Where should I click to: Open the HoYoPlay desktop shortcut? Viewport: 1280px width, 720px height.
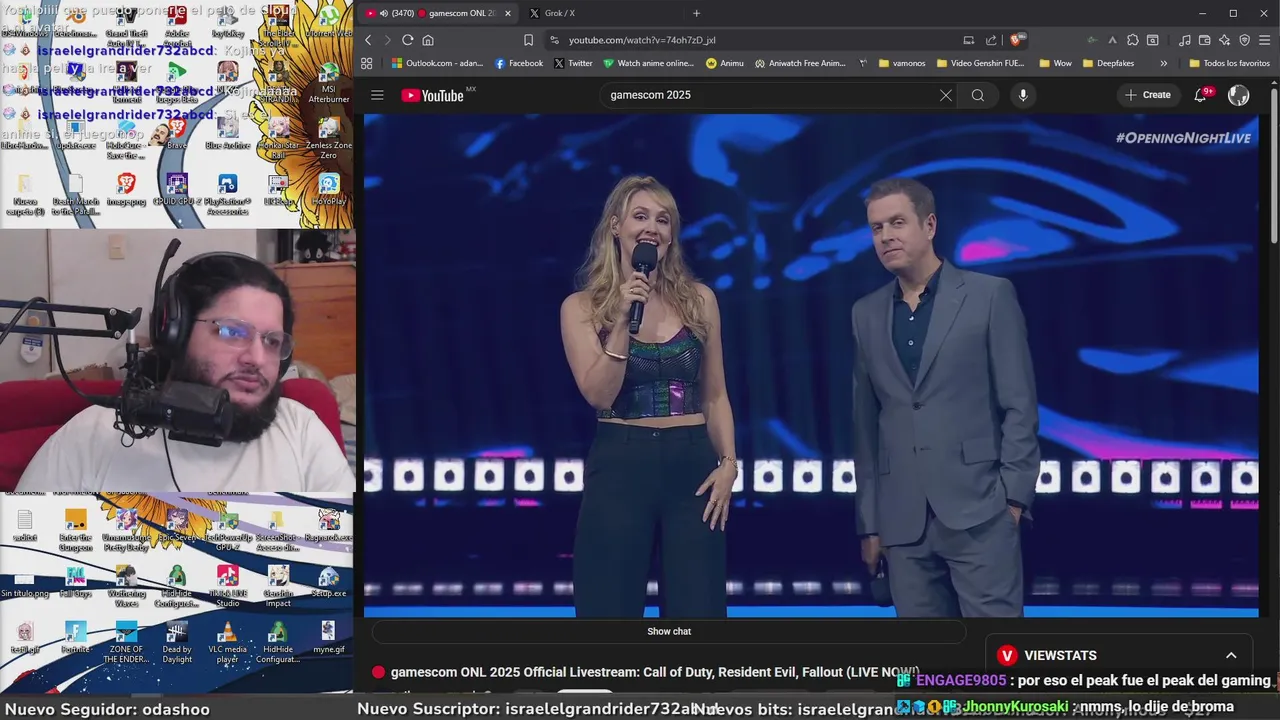(x=329, y=189)
